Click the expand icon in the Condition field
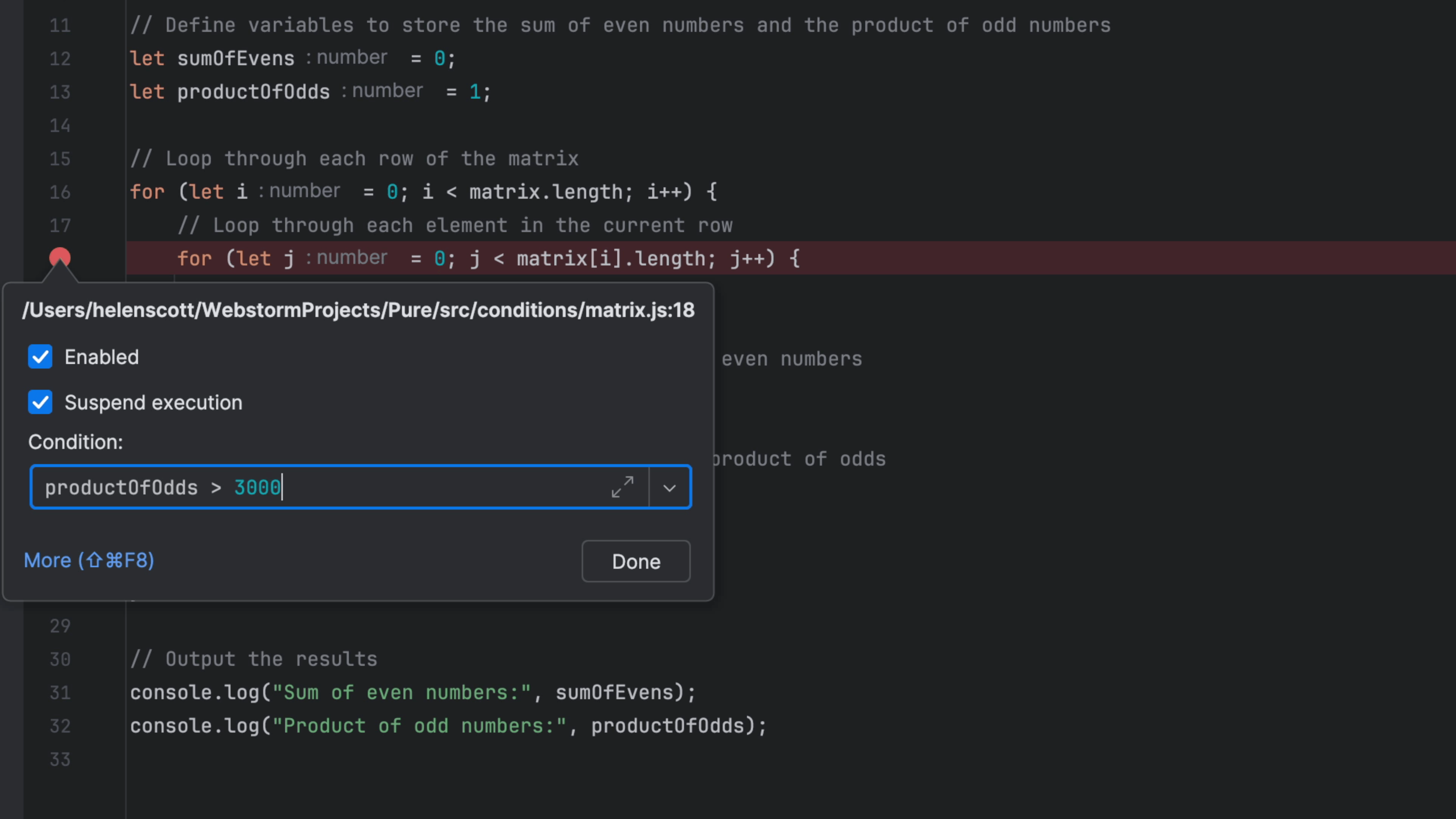This screenshot has height=819, width=1456. click(622, 487)
